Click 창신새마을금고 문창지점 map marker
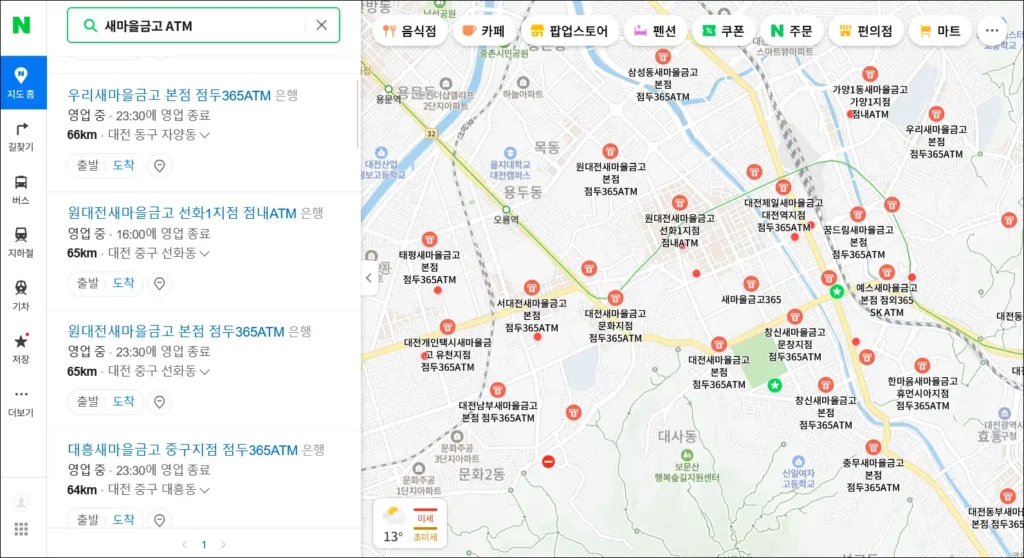 pos(795,317)
